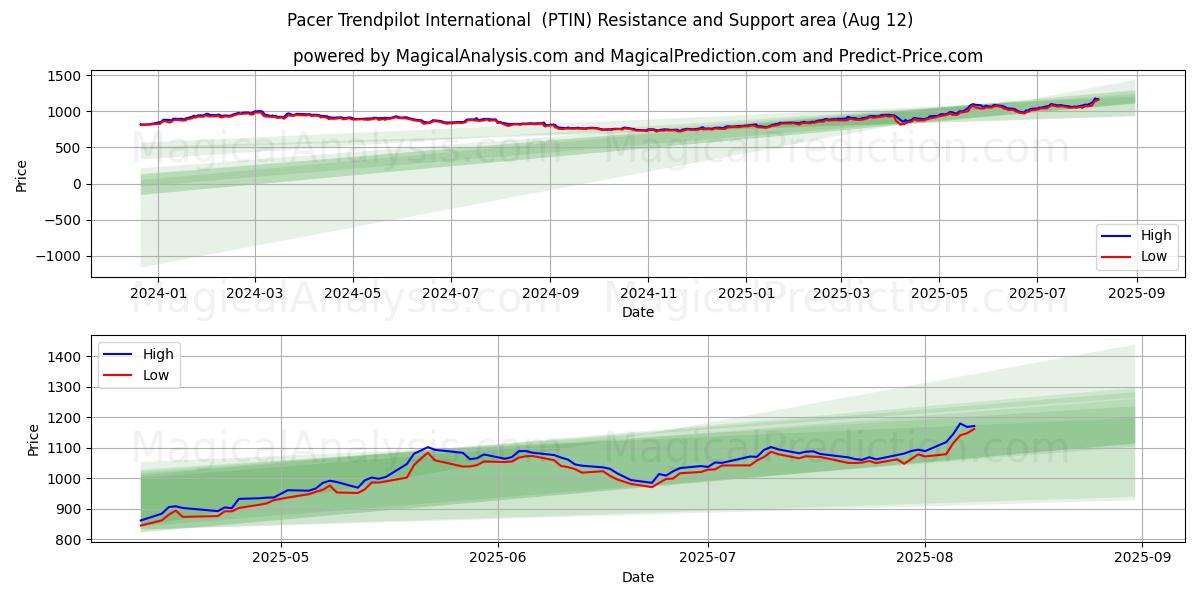The height and width of the screenshot is (600, 1200).
Task: Click the 'powered by MagicalAnalysis.com' subtitle
Action: (638, 56)
